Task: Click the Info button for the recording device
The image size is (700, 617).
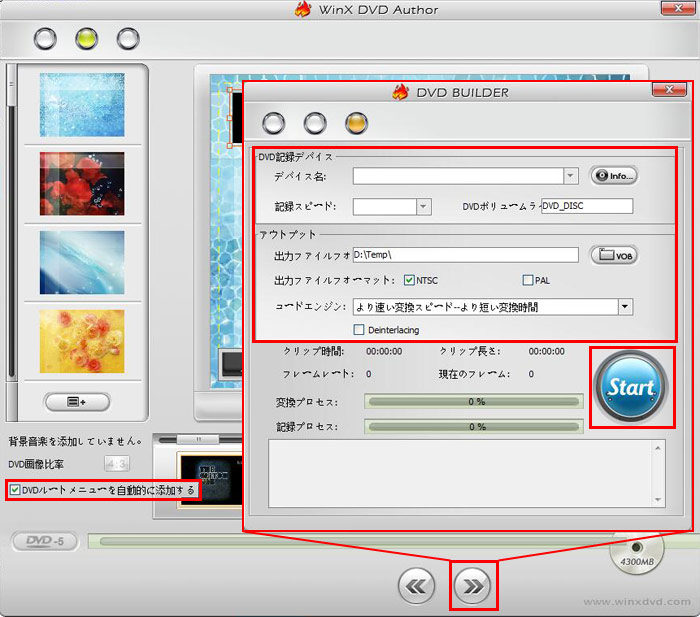Action: coord(614,175)
